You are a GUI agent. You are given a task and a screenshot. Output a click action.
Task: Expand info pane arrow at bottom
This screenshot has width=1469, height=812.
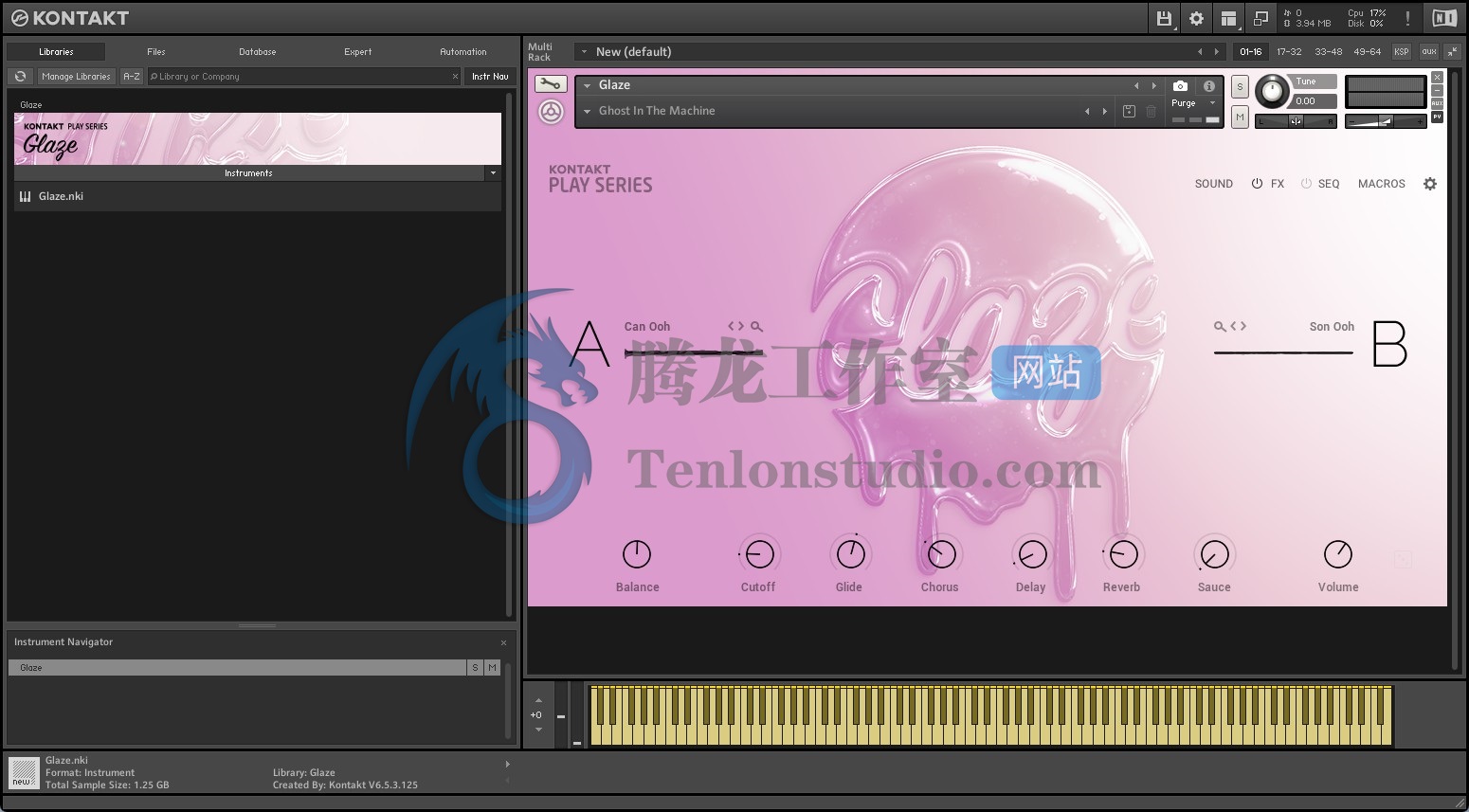coord(507,764)
